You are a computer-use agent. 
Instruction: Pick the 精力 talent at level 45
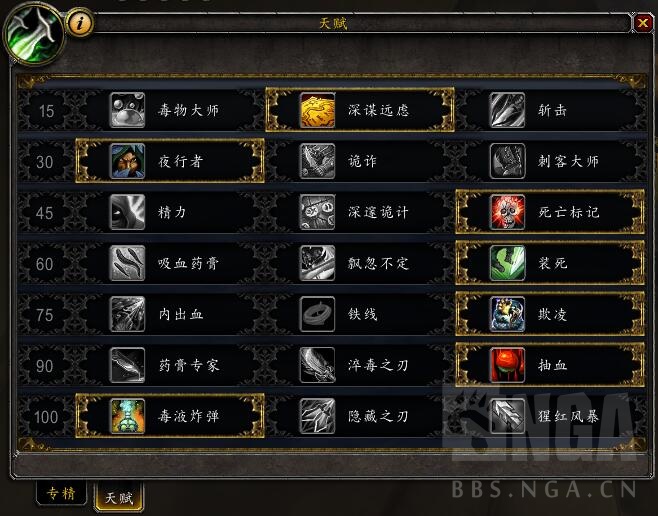click(170, 212)
